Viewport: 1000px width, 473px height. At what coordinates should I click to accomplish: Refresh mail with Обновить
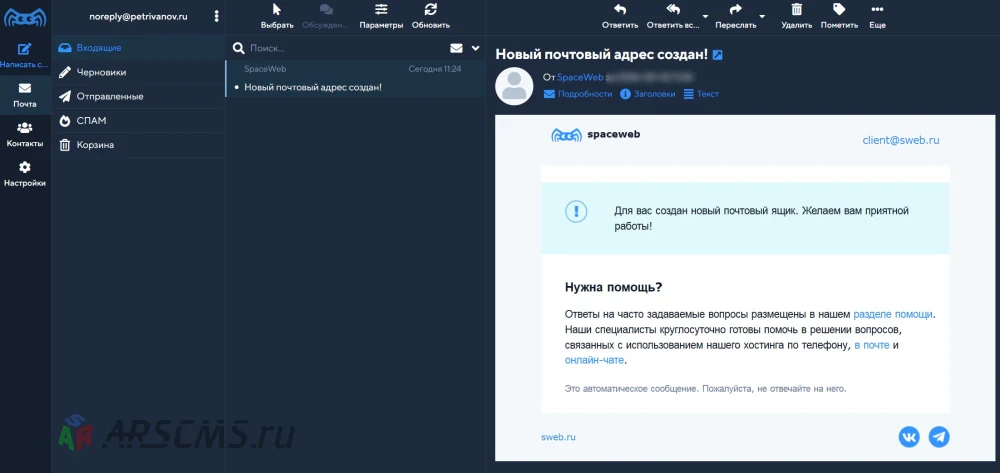tap(430, 17)
